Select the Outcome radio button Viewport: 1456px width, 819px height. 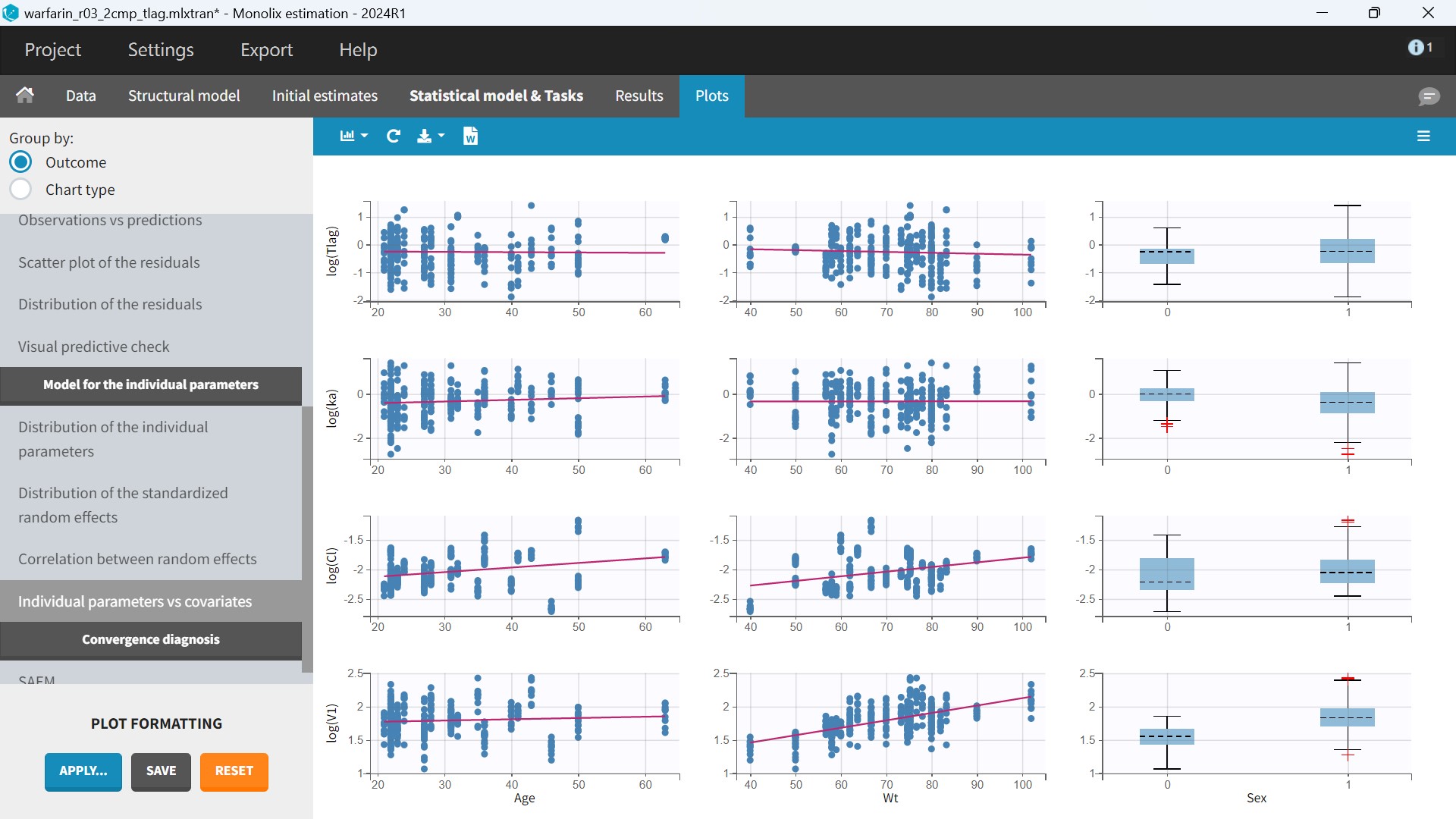(20, 162)
